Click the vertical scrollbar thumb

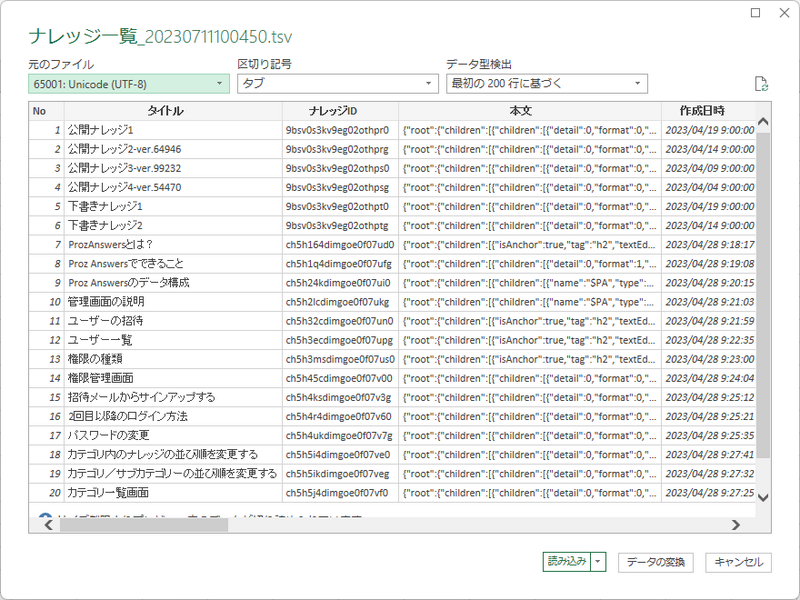(x=763, y=295)
